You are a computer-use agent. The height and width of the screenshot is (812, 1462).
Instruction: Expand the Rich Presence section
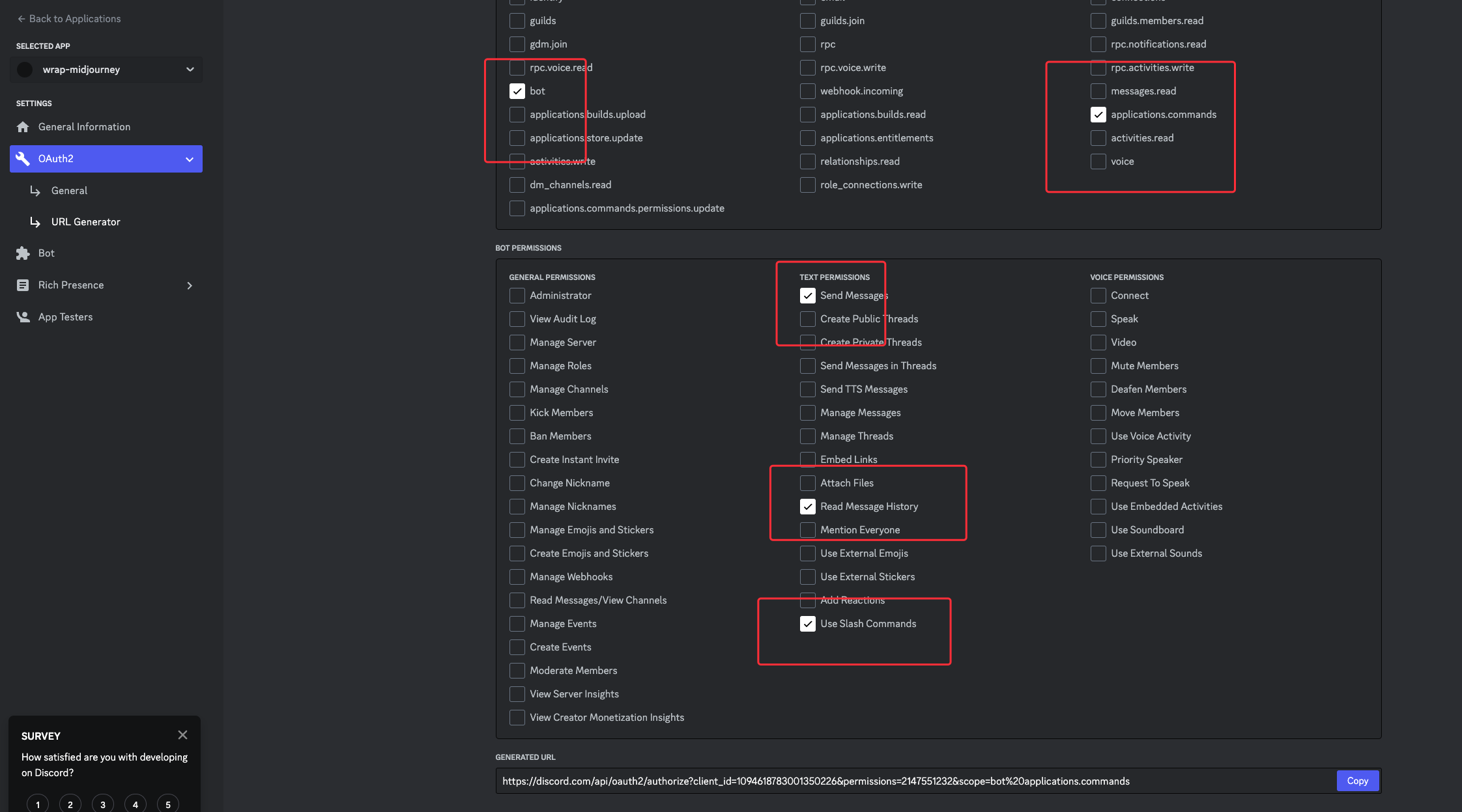(x=190, y=285)
